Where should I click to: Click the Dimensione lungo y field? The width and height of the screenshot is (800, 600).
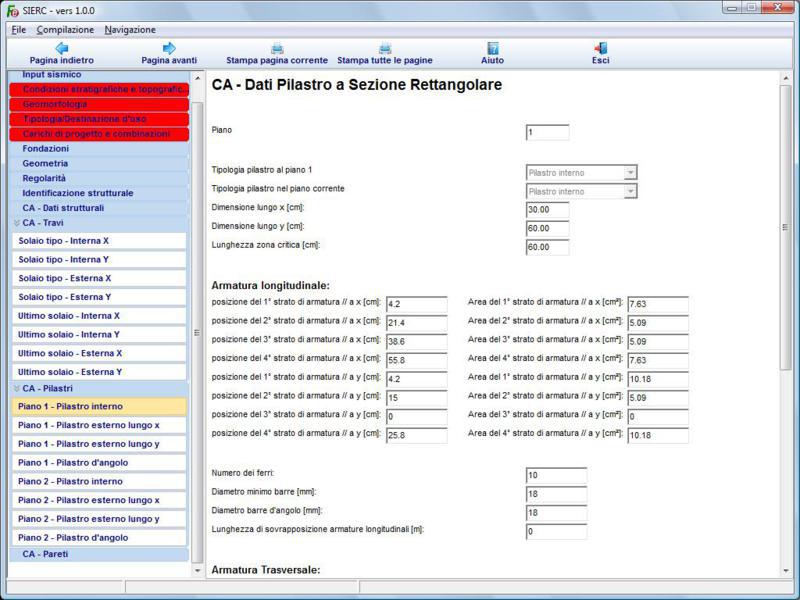pyautogui.click(x=547, y=229)
